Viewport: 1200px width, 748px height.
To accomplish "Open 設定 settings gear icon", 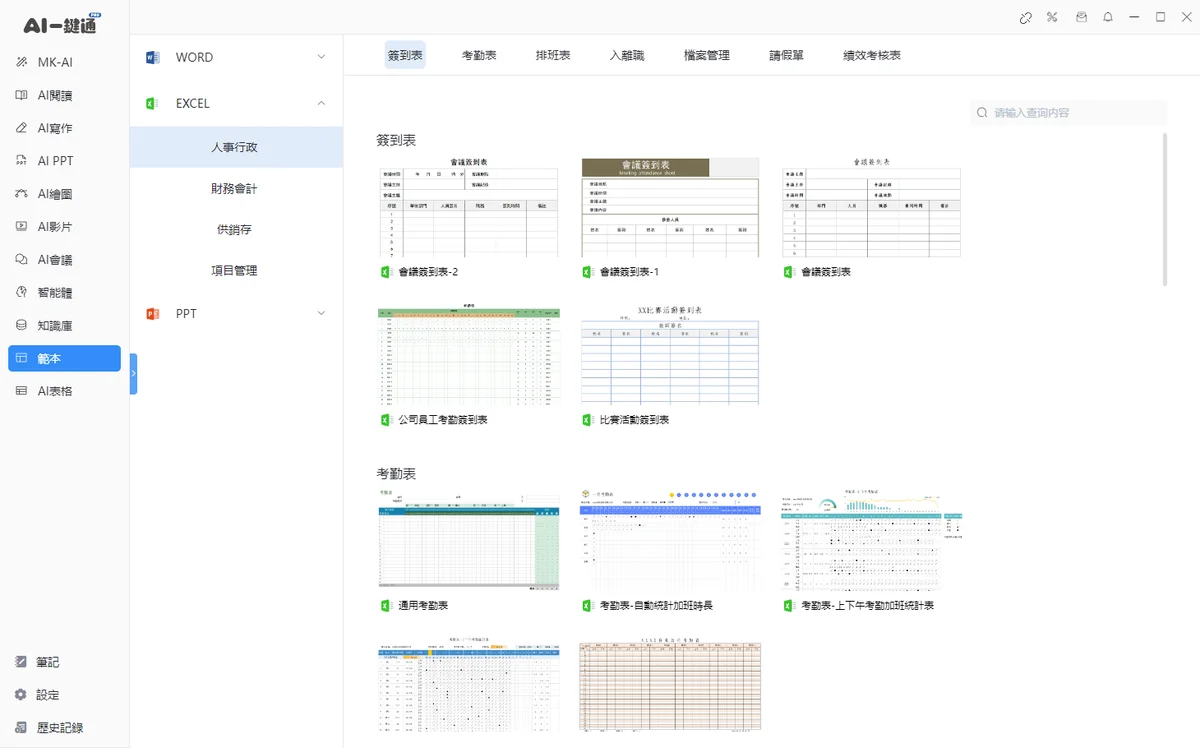I will [x=21, y=694].
